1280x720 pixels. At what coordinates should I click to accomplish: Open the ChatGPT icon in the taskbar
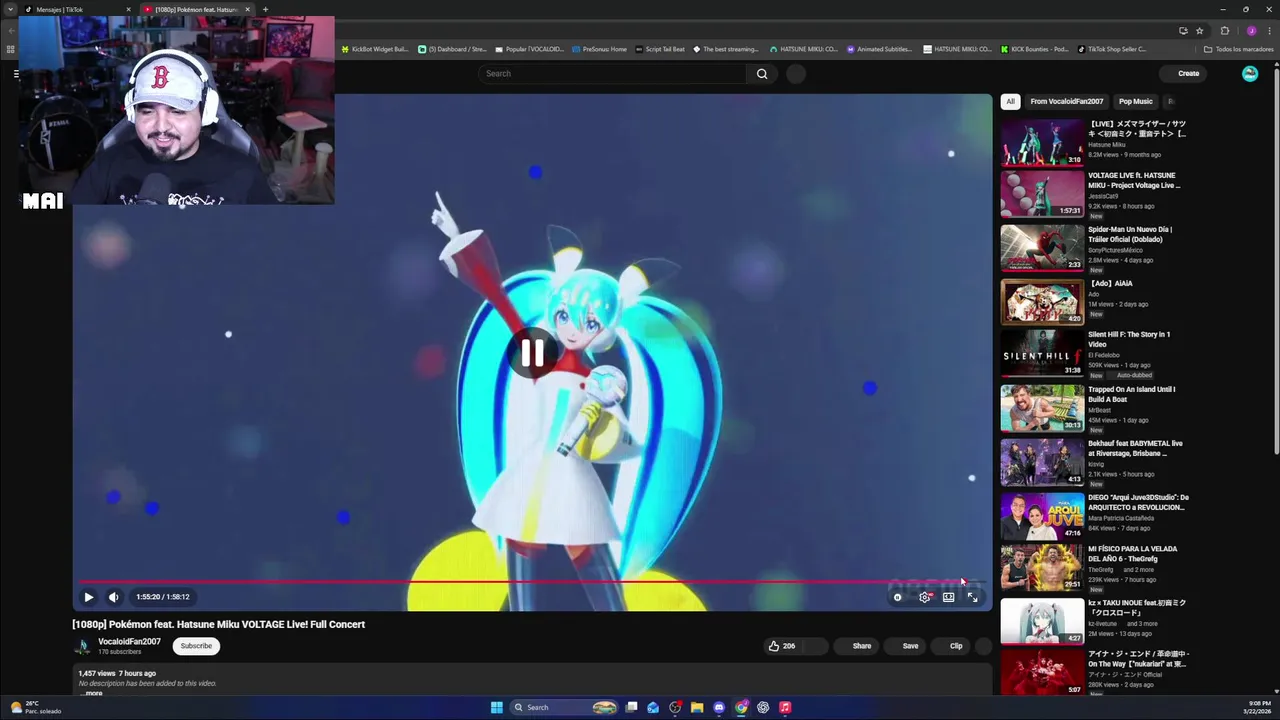763,707
